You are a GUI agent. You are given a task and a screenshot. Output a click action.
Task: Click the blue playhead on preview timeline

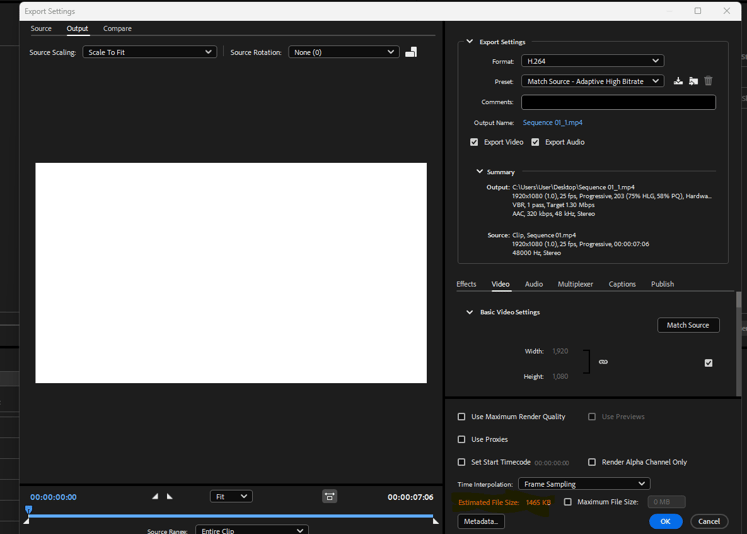[x=29, y=510]
